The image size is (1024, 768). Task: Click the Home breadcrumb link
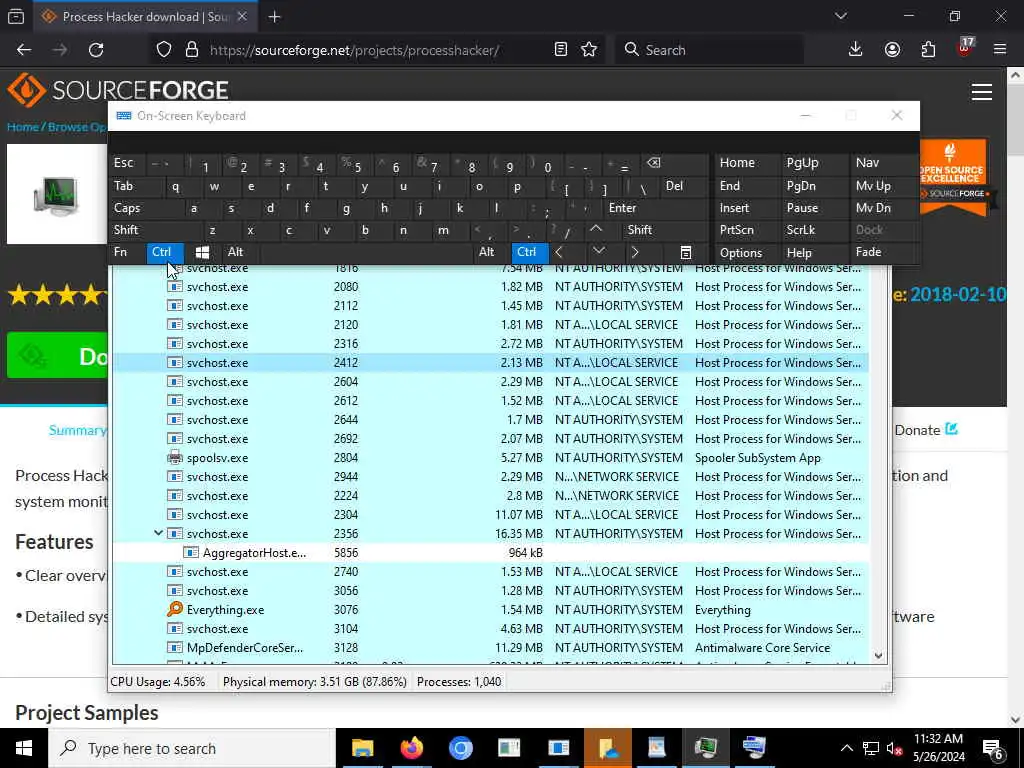pos(22,127)
